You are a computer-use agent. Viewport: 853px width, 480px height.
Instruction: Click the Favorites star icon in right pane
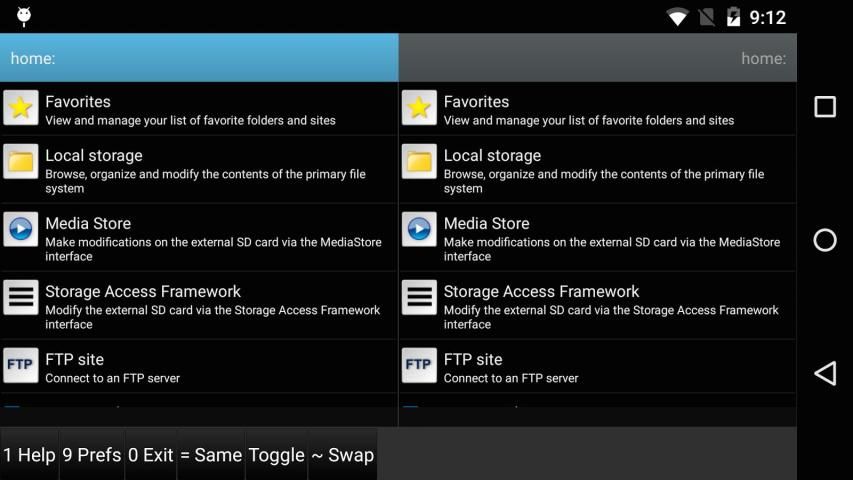pyautogui.click(x=420, y=108)
